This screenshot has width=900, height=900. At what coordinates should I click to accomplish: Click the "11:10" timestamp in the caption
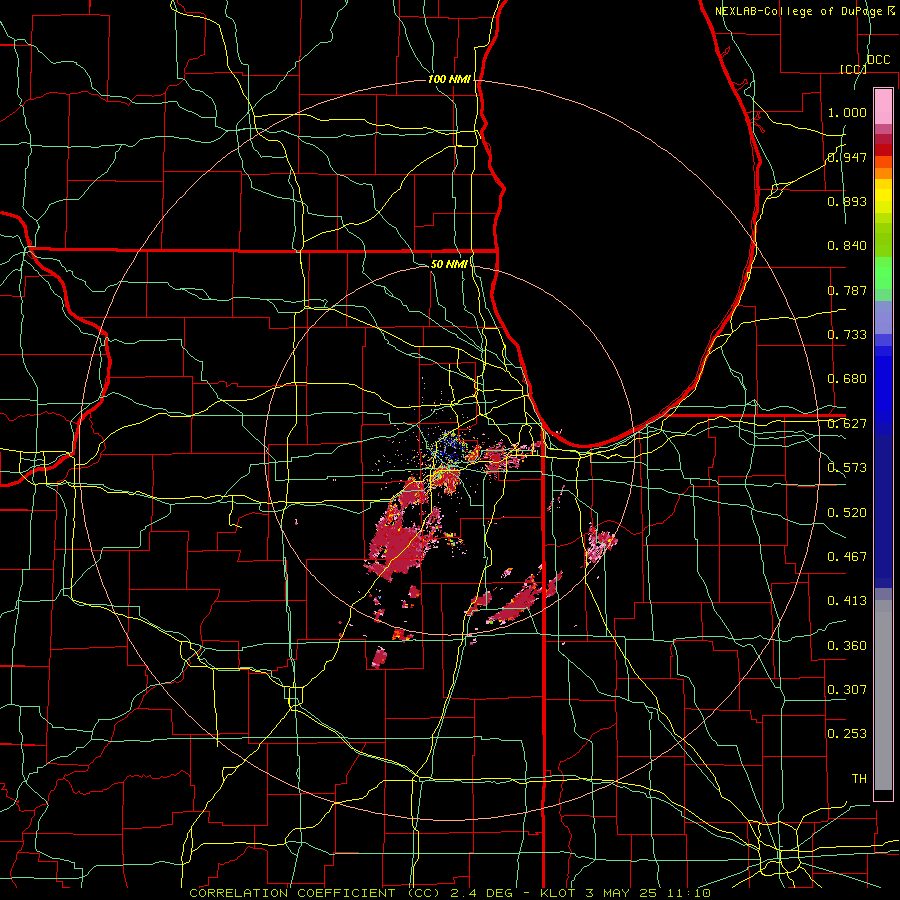pos(689,893)
